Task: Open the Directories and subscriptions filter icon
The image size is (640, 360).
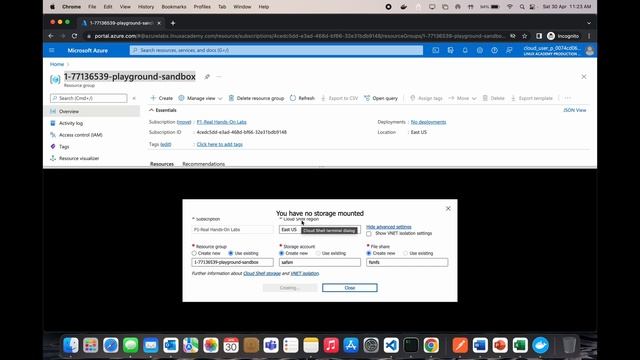Action: 450,50
